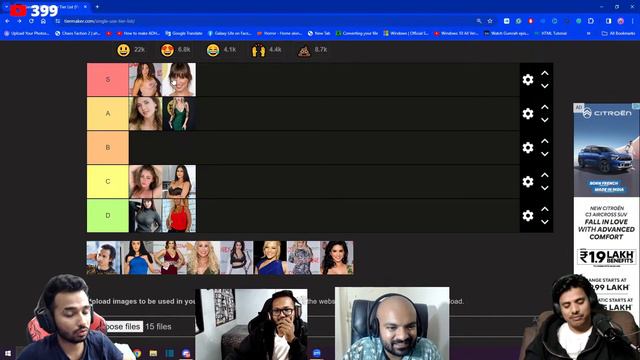Open 'Upload Your Photos' bookmark

pyautogui.click(x=27, y=33)
